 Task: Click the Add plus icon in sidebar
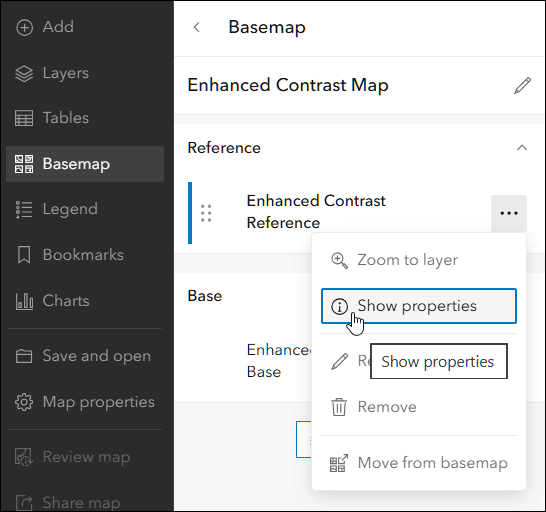point(24,27)
